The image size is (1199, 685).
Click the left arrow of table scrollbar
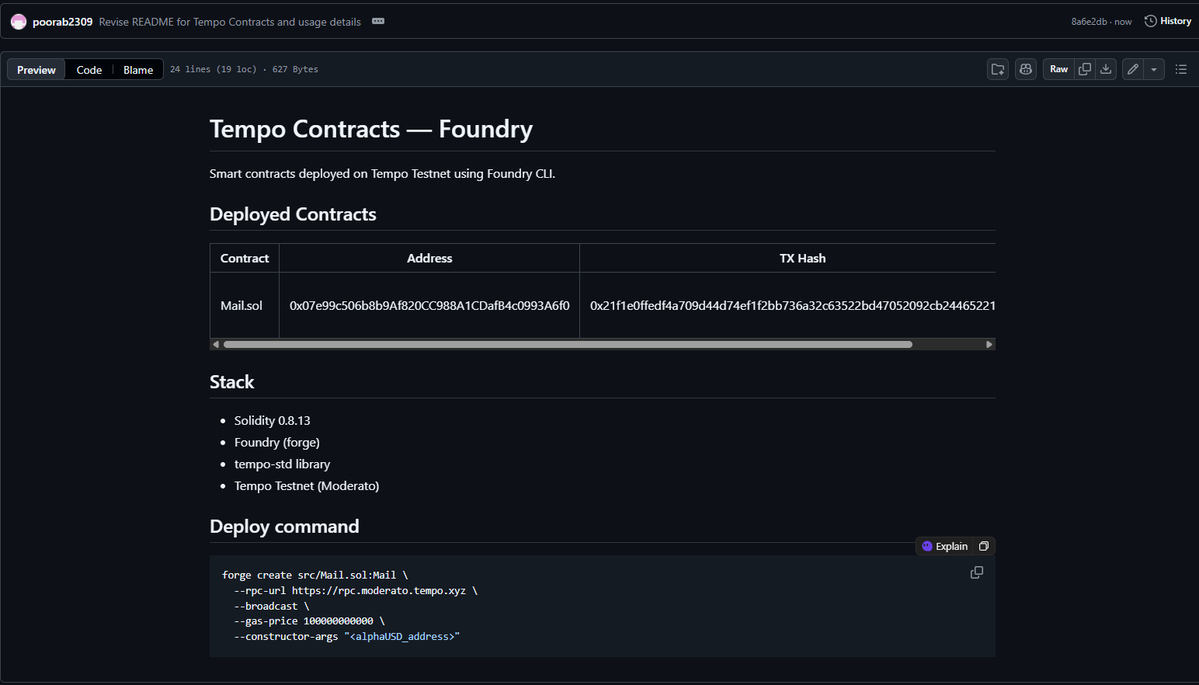click(x=216, y=345)
